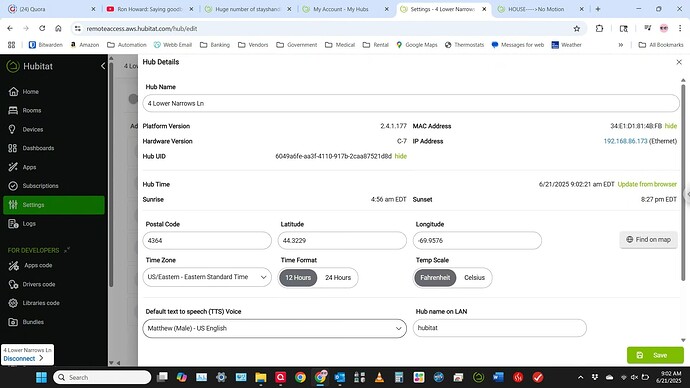Viewport: 690px width, 388px height.
Task: Edit the Hub name on LAN field
Action: [499, 328]
